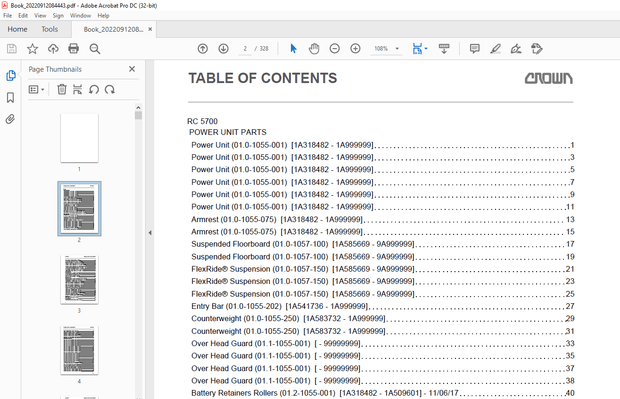
Task: Open Page Thumbnails sidebar icon
Action: (x=11, y=76)
